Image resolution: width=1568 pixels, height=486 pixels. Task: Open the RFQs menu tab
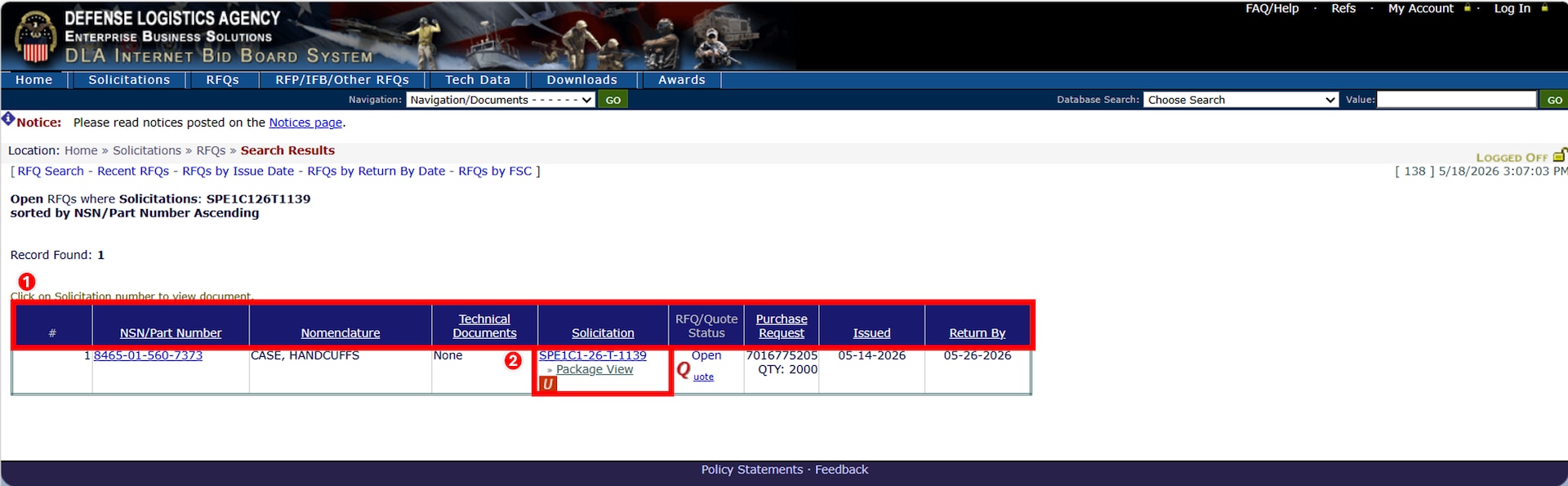tap(222, 80)
